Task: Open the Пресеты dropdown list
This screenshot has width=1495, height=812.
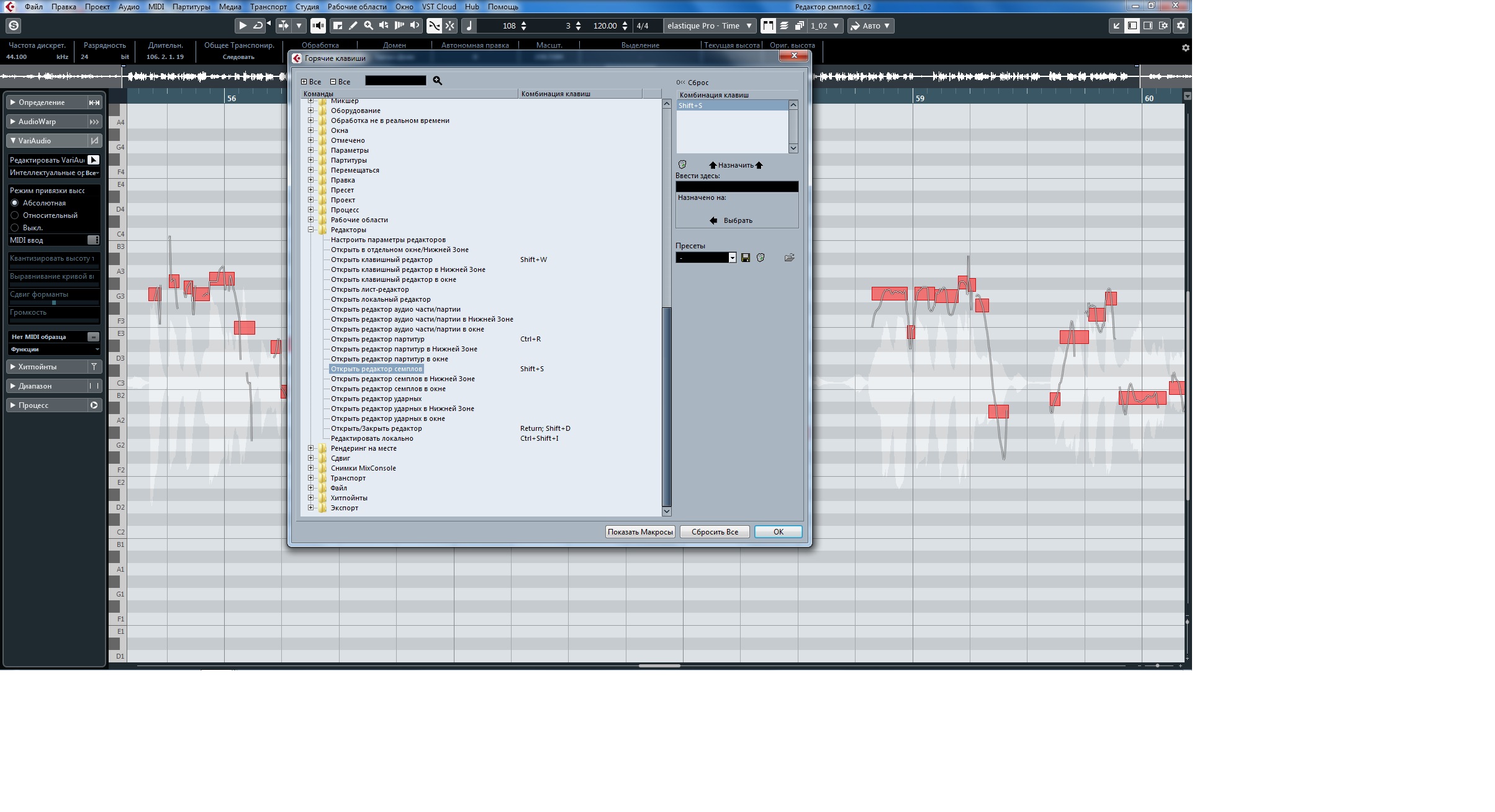Action: [x=733, y=258]
